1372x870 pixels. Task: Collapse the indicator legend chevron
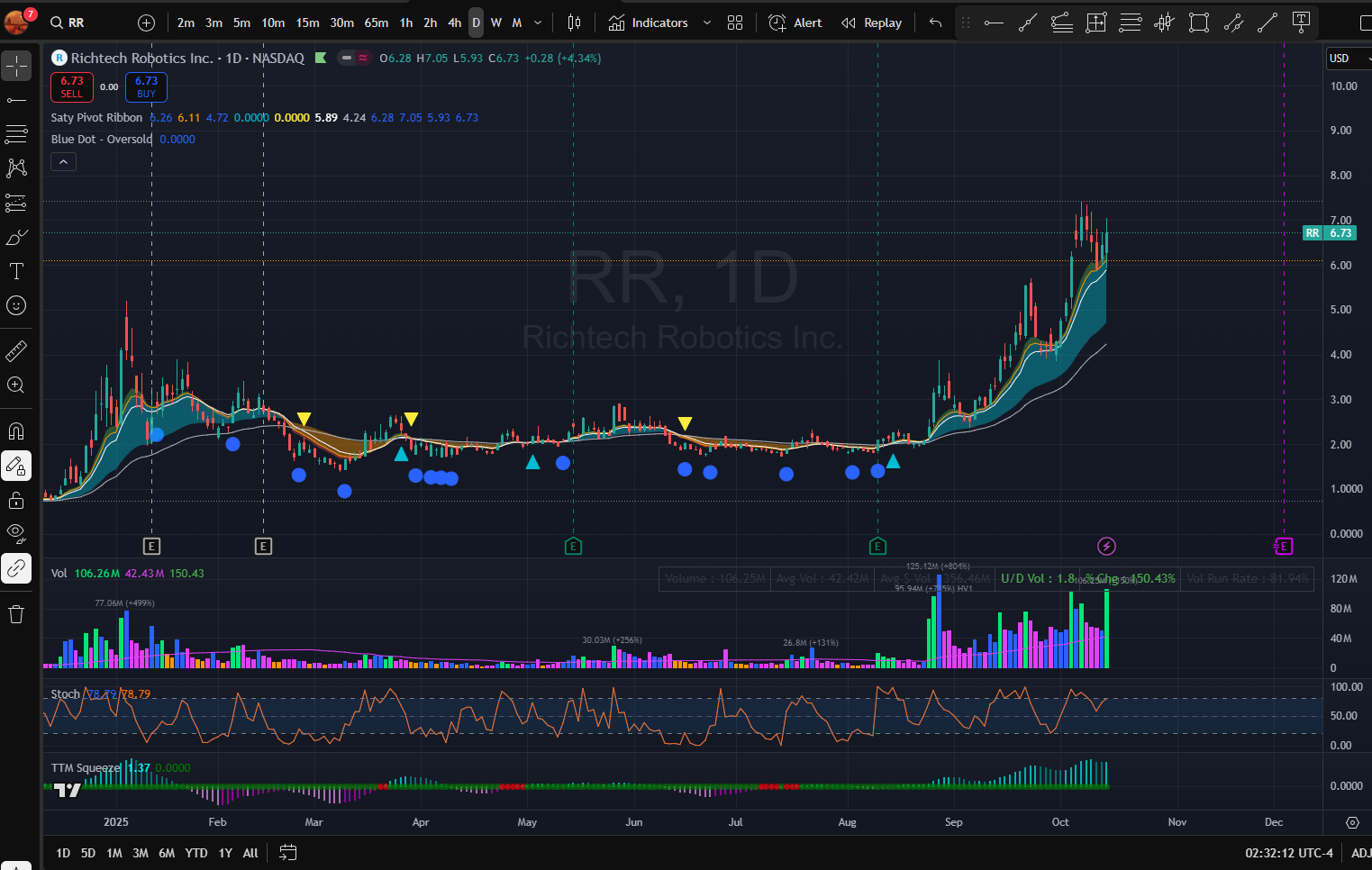coord(63,162)
